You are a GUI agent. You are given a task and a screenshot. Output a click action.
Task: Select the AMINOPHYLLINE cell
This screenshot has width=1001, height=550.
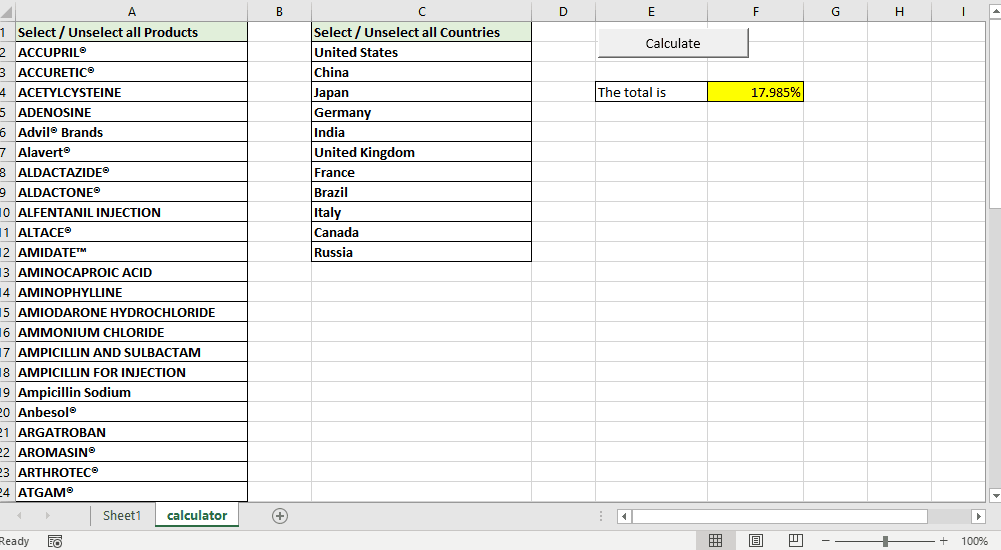pos(132,292)
